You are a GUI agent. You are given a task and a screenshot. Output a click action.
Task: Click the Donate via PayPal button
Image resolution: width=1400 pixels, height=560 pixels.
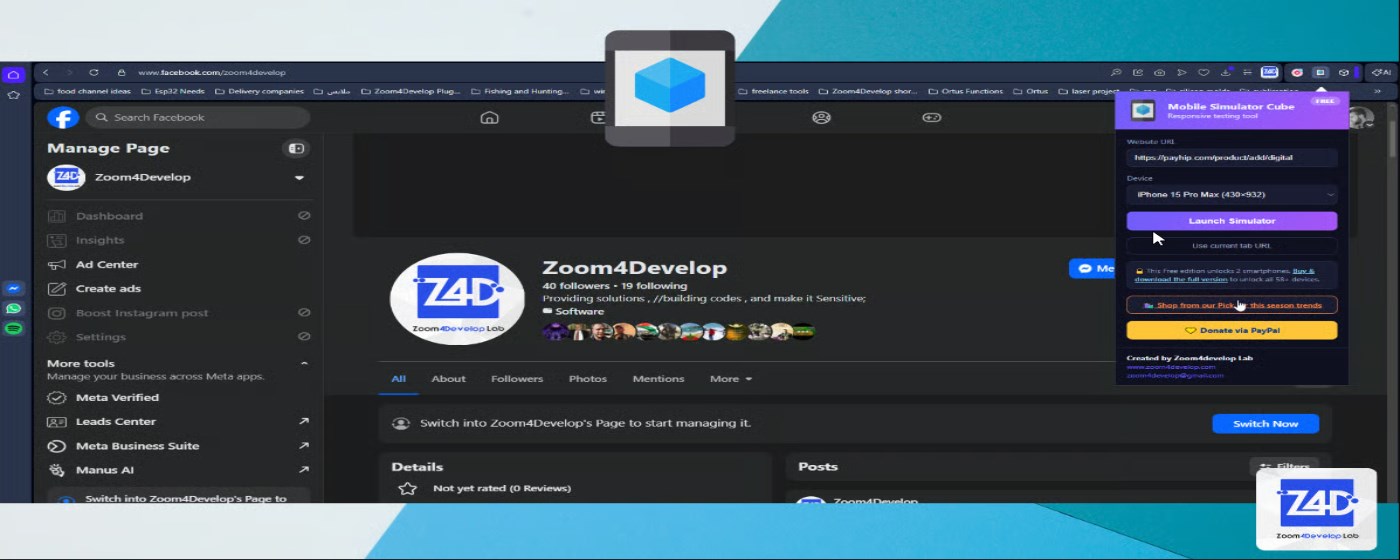pos(1231,330)
